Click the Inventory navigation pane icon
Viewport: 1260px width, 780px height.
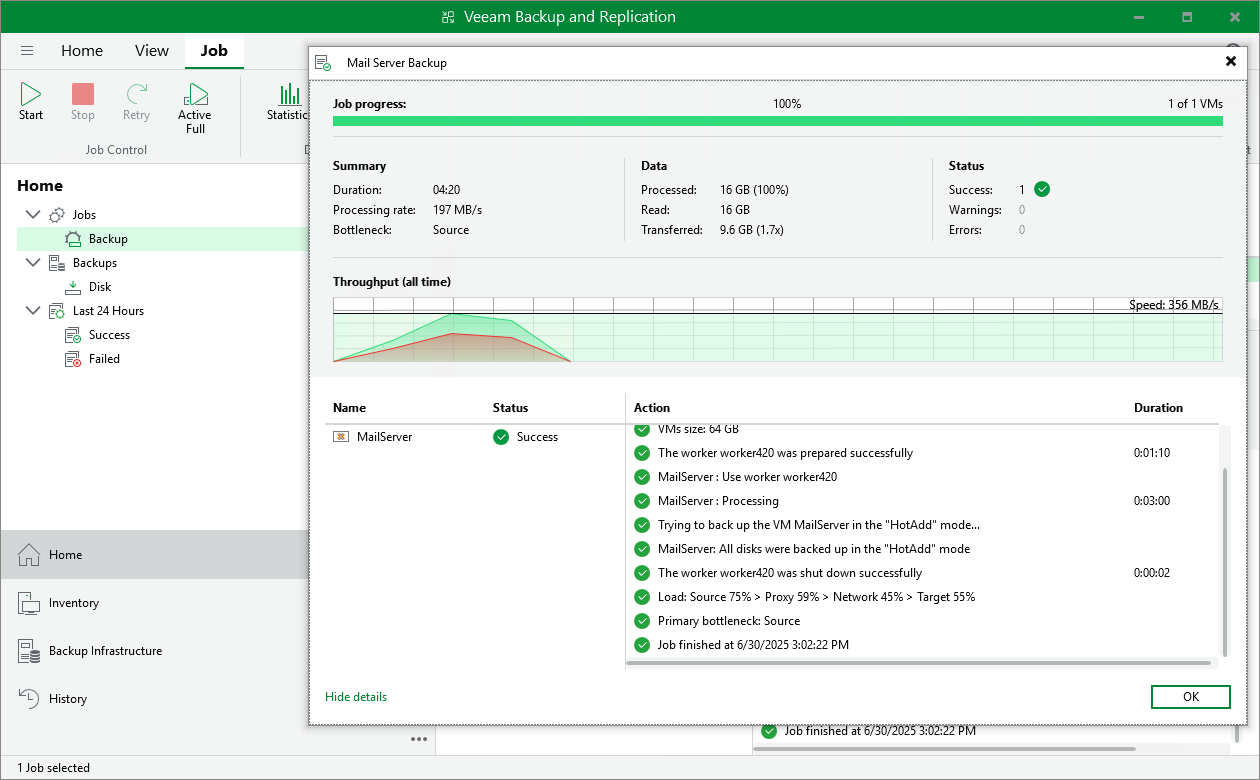point(29,603)
